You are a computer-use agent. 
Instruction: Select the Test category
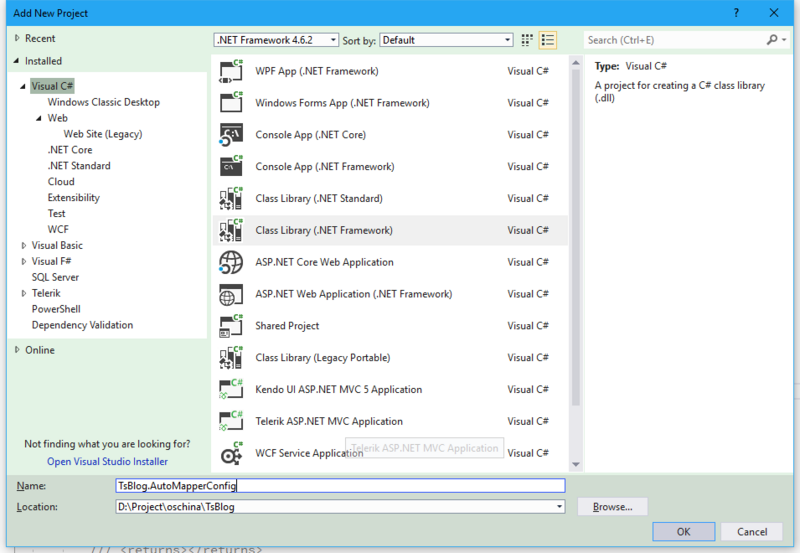[x=57, y=213]
